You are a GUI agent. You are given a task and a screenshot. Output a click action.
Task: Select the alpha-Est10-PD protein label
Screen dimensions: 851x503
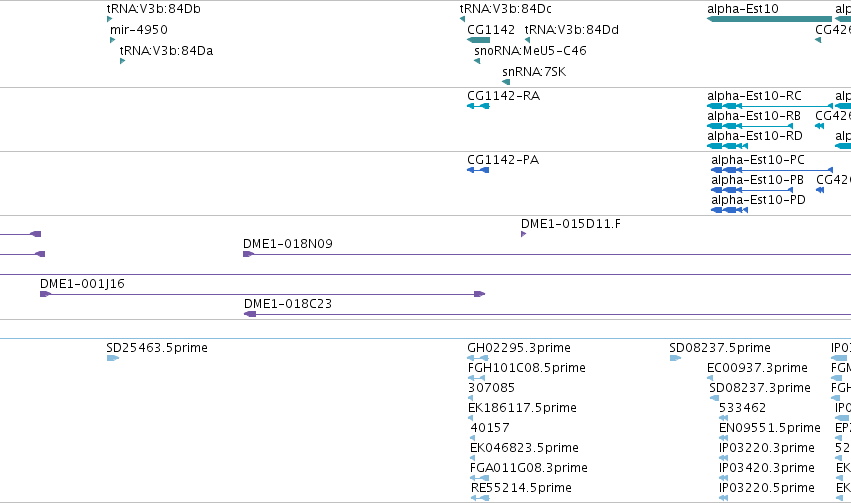tap(758, 200)
